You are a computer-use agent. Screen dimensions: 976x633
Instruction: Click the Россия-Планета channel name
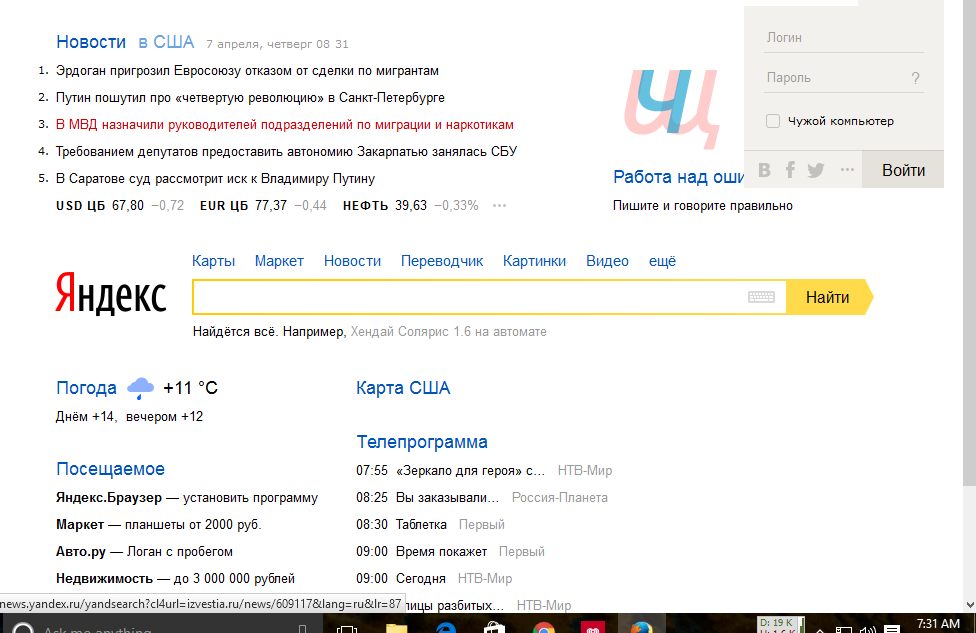point(560,497)
